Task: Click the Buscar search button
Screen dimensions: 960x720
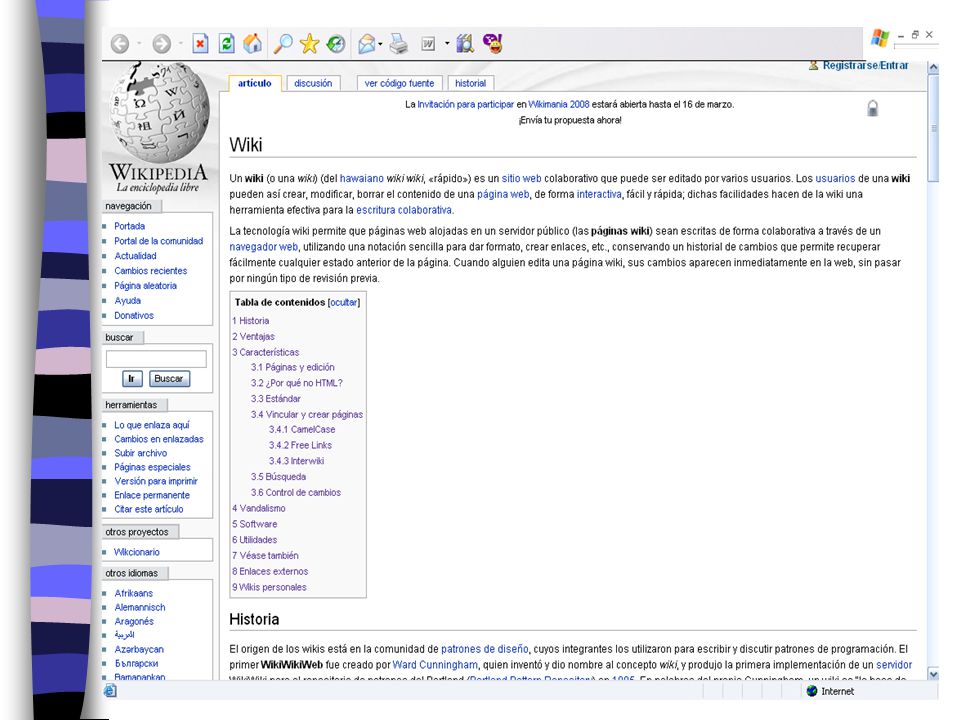Action: 168,379
